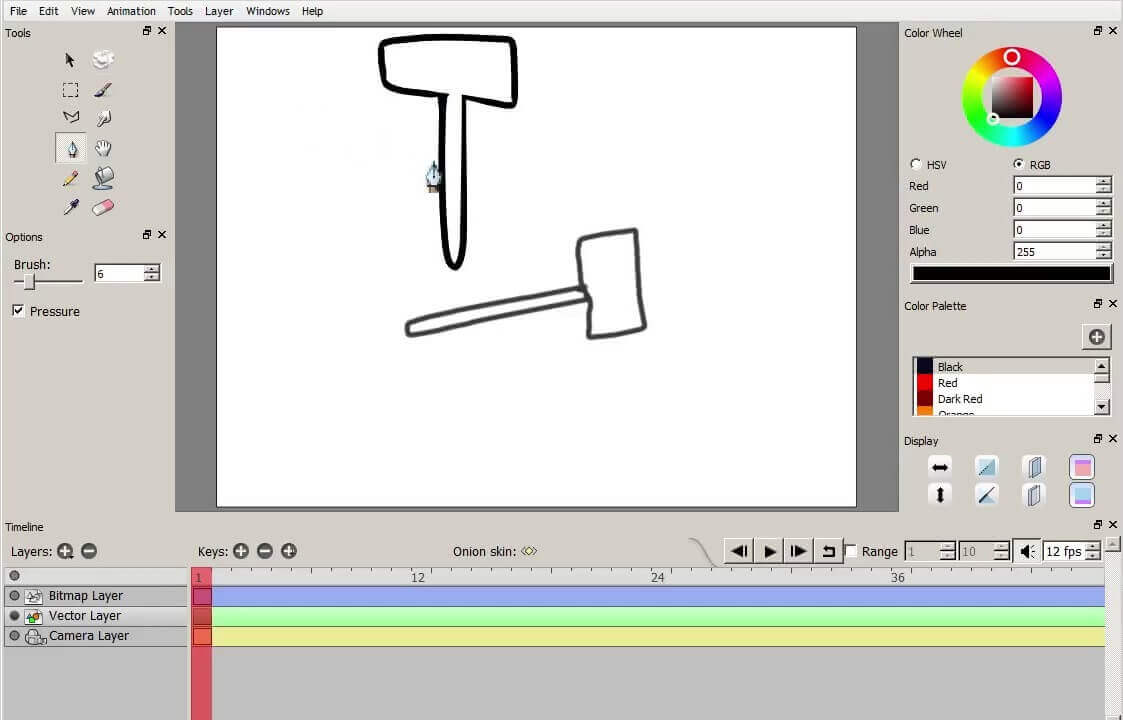Add a color to the Color Palette
The width and height of the screenshot is (1123, 720).
tap(1096, 337)
